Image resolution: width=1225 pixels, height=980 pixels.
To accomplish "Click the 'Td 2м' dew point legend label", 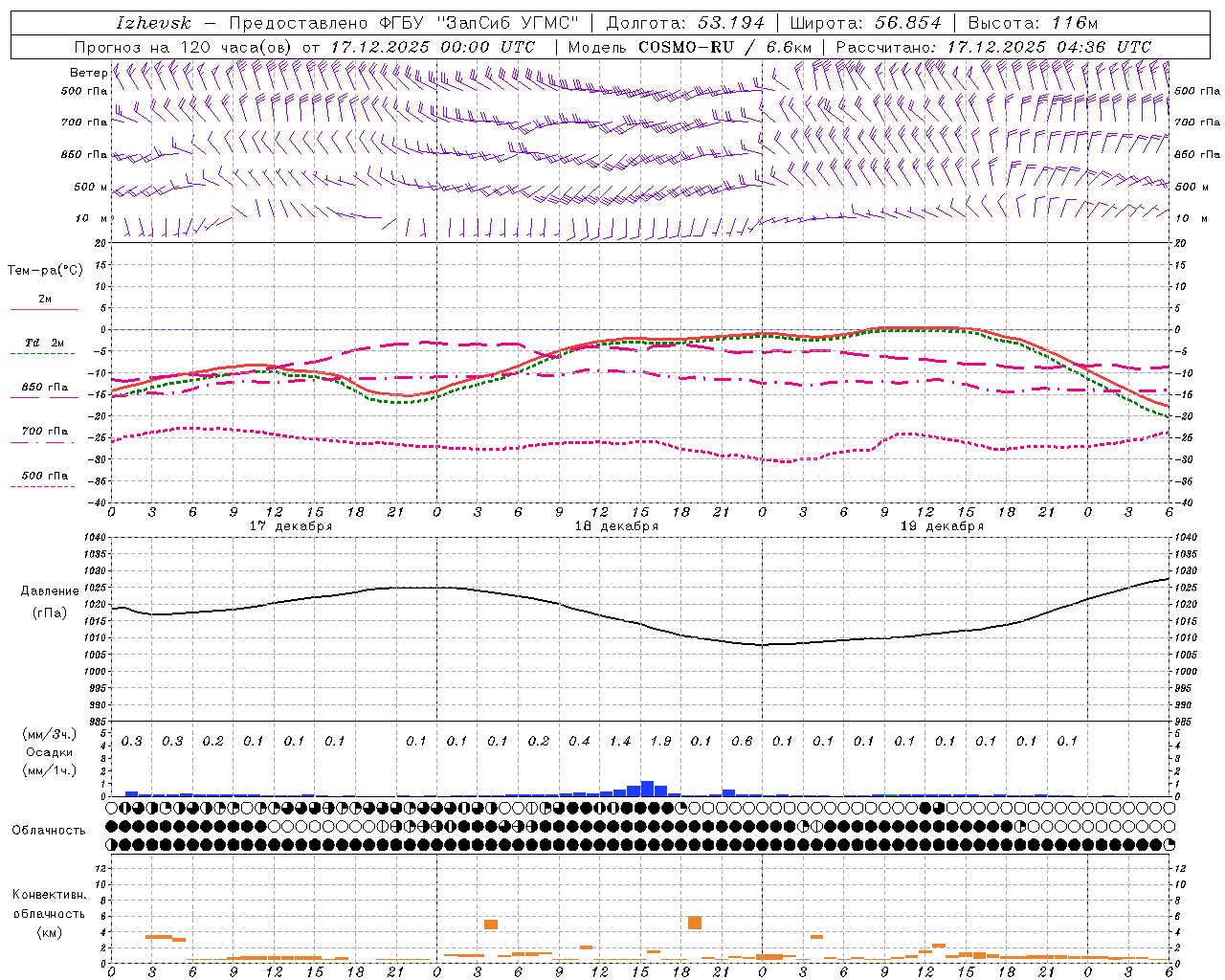I will [44, 343].
